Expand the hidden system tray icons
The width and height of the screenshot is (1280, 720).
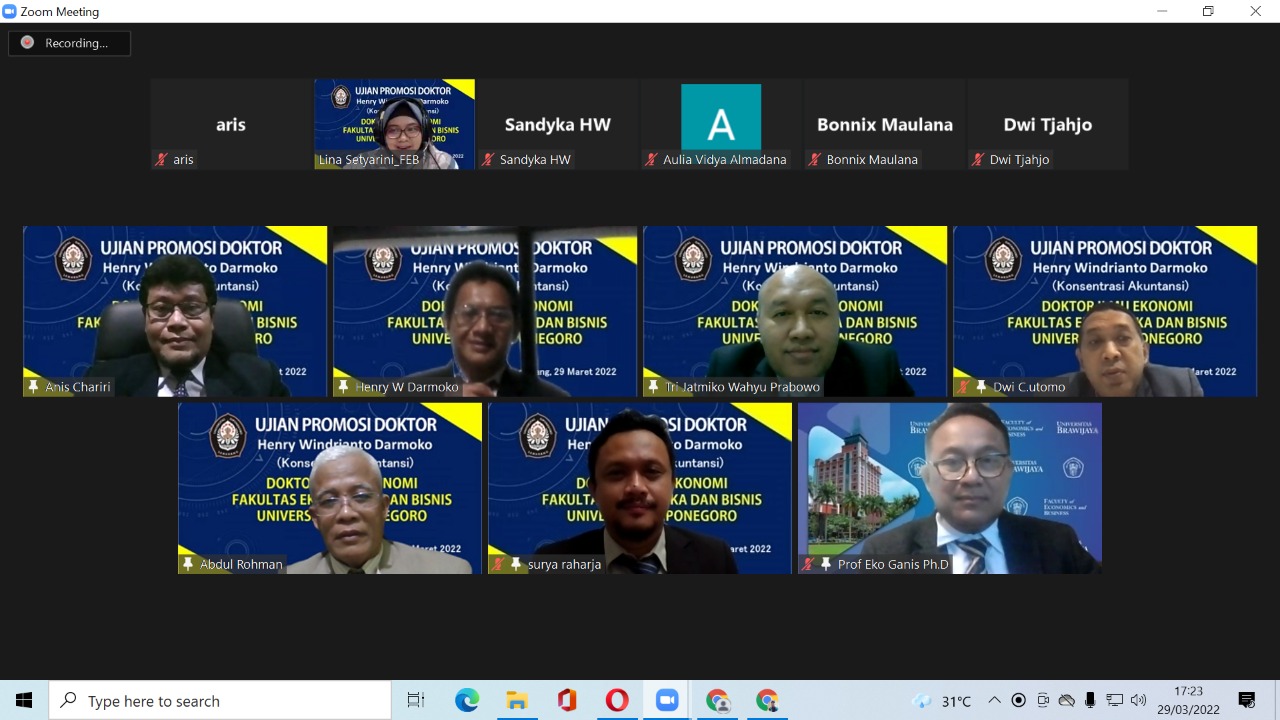tap(994, 701)
